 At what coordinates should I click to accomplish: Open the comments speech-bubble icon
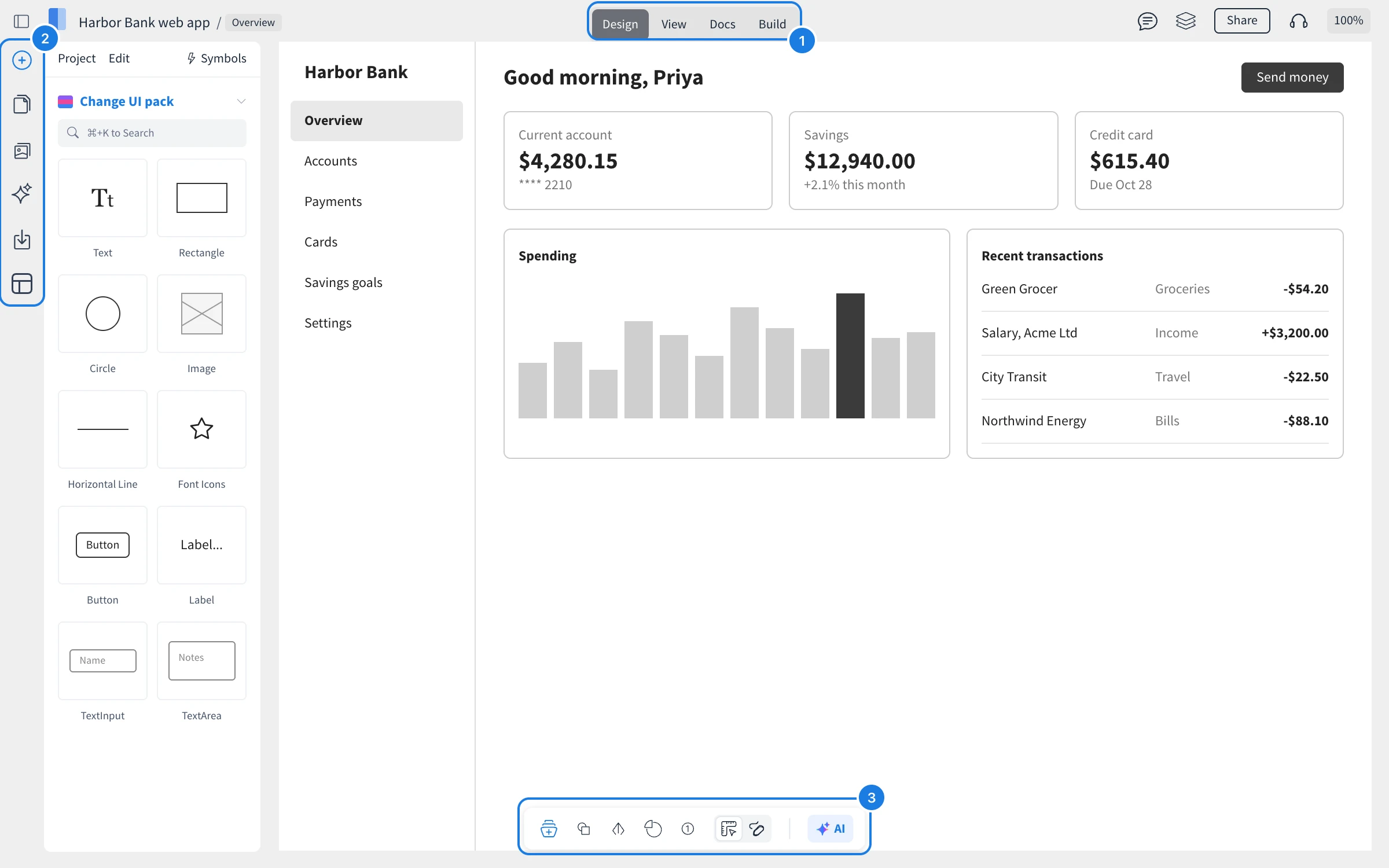[x=1147, y=21]
